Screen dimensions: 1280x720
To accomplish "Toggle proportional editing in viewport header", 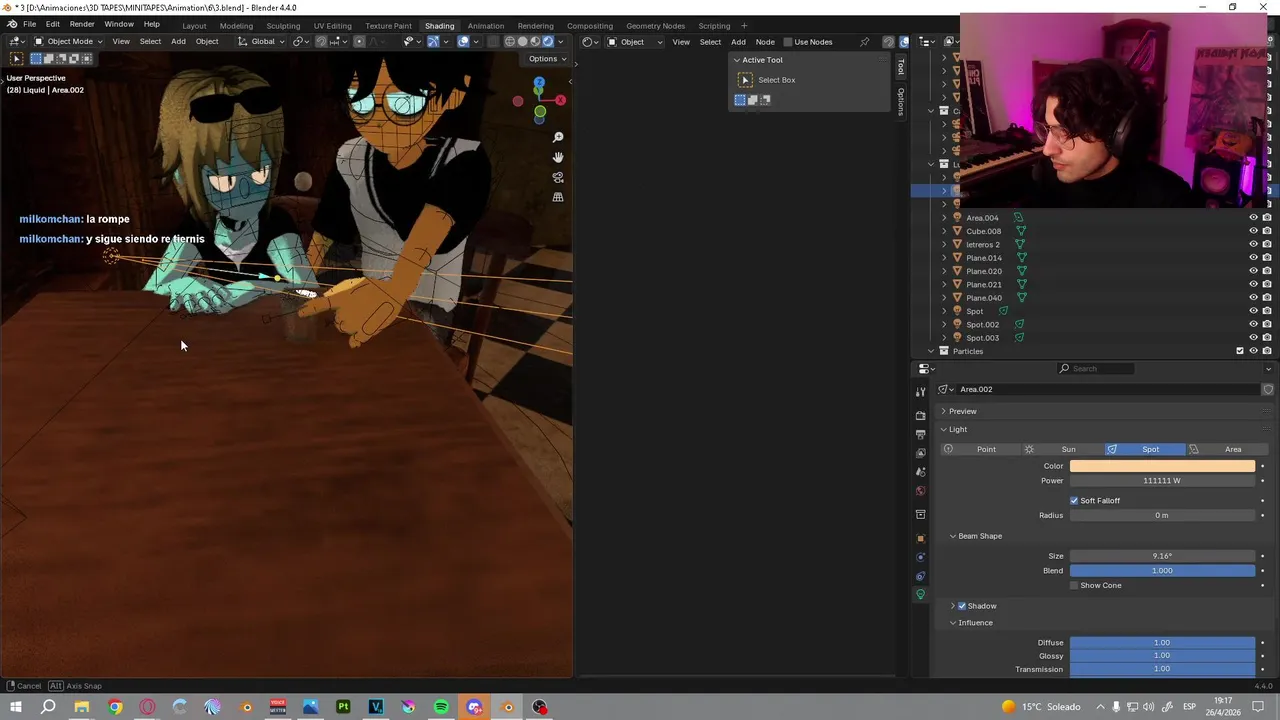I will coord(359,42).
